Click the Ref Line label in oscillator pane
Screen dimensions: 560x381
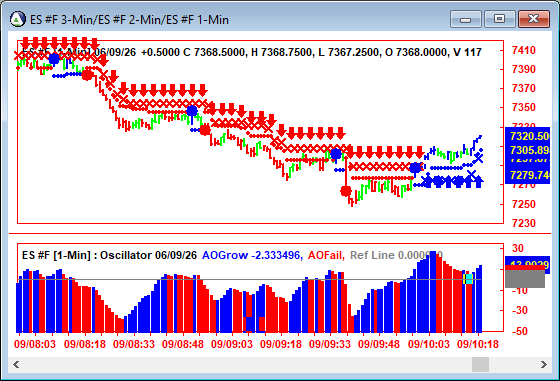396,255
